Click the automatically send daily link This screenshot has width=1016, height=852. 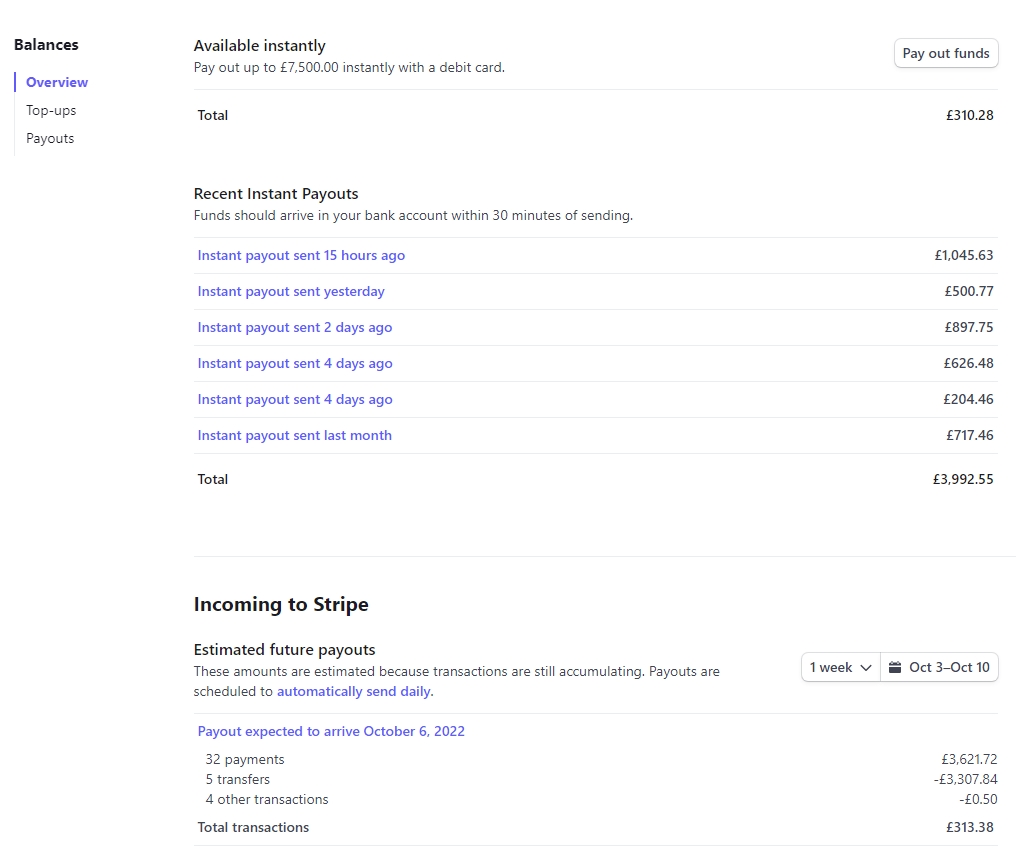[354, 691]
